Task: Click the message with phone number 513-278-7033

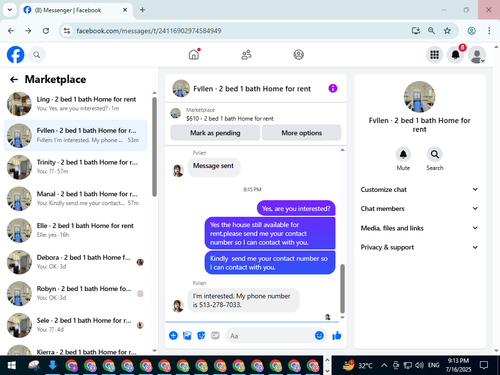Action: (243, 300)
